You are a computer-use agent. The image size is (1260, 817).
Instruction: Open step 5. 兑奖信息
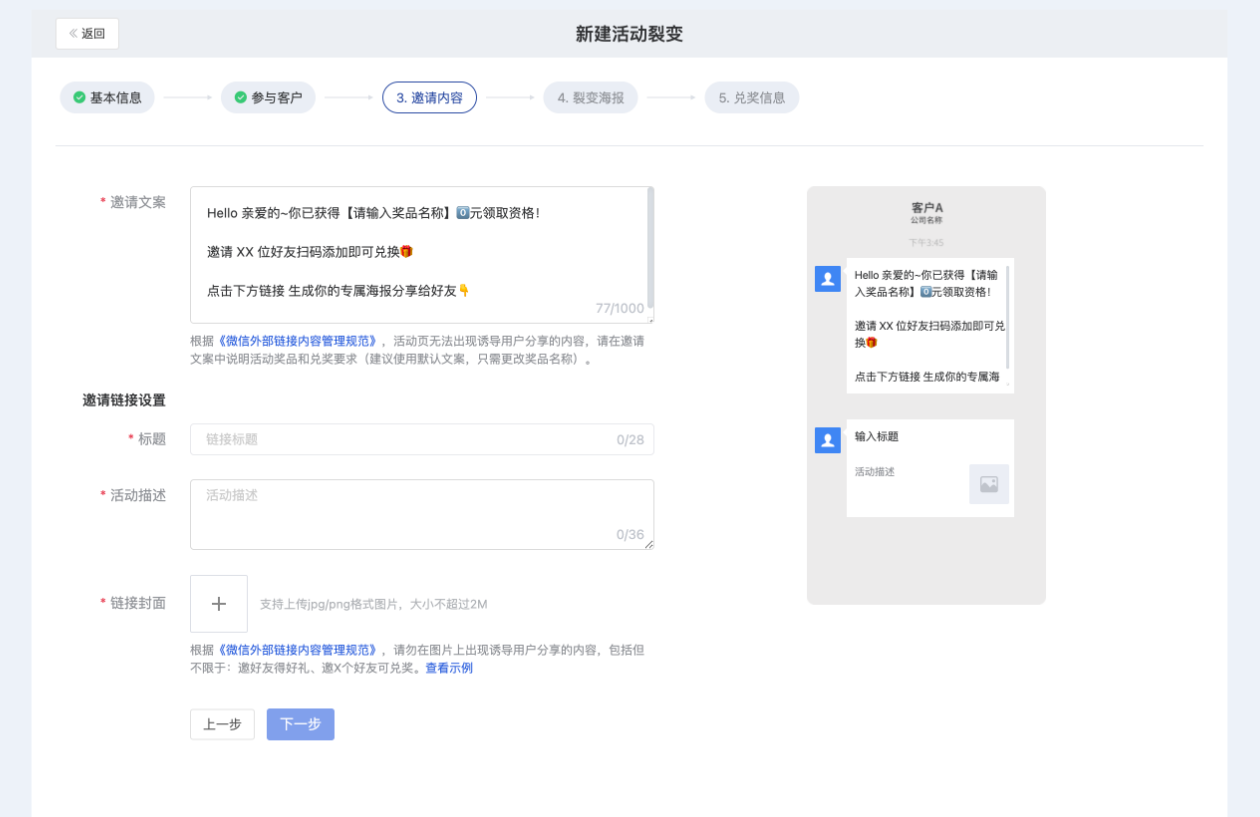(x=751, y=97)
